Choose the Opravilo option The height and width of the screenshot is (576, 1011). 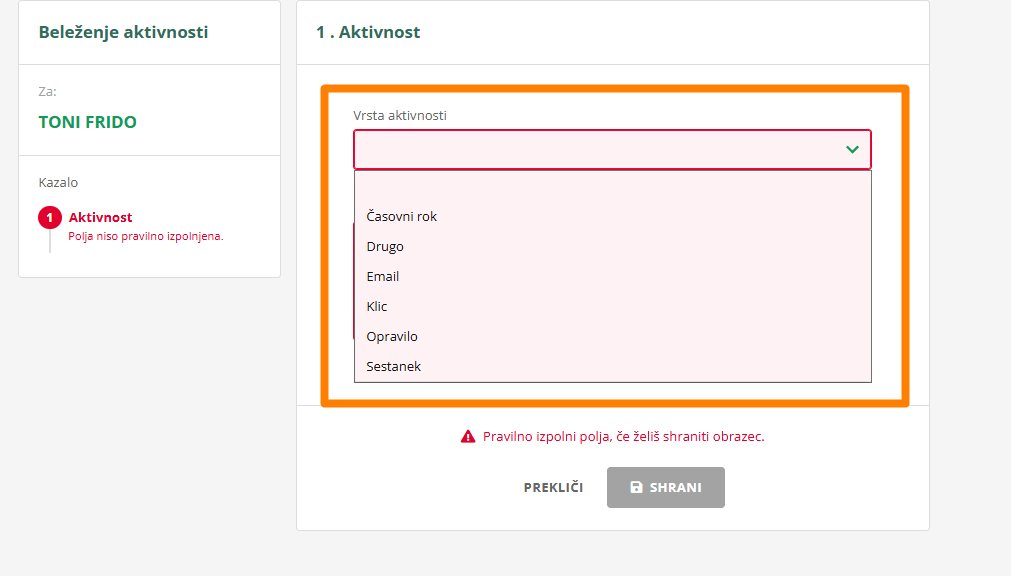tap(392, 336)
